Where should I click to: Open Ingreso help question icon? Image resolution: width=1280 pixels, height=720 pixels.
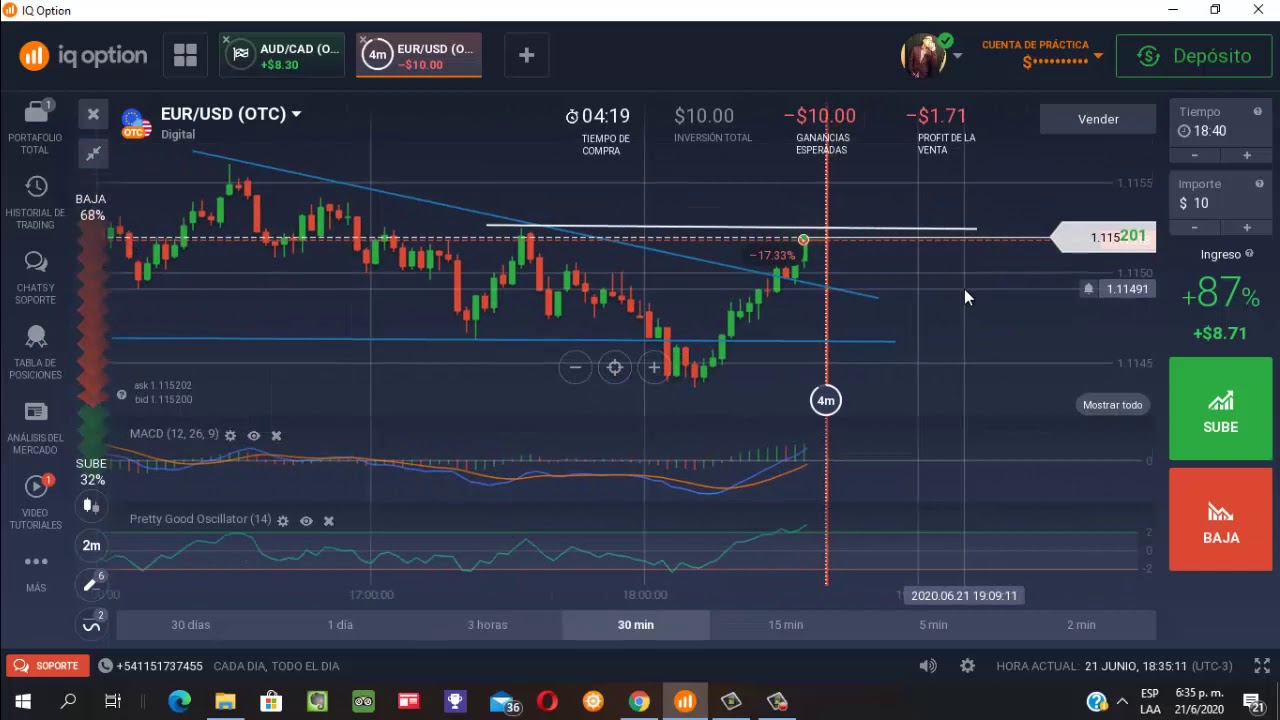tap(1251, 254)
